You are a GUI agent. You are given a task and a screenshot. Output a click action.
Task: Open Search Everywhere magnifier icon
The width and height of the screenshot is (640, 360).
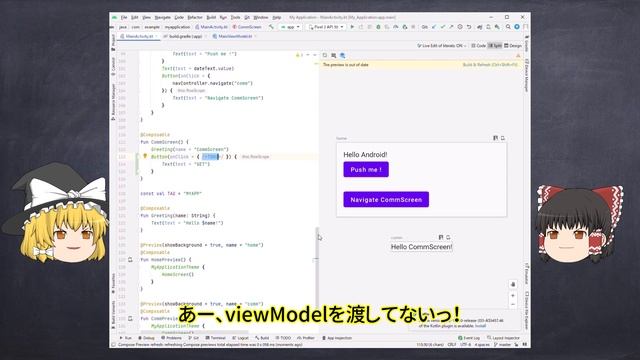click(508, 27)
